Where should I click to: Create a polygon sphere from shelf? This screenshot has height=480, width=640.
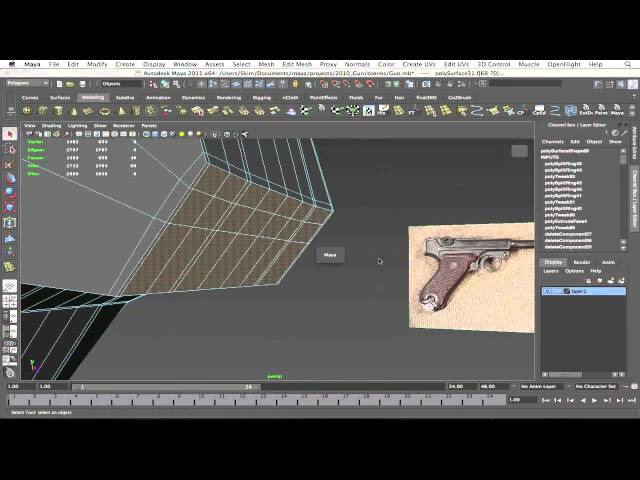click(x=27, y=111)
